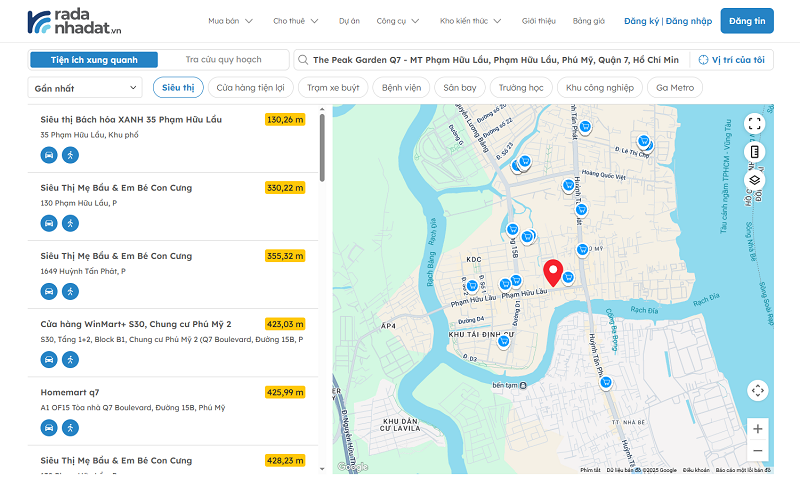800x488 pixels.
Task: Open Điều khoản link on map
Action: (696, 470)
